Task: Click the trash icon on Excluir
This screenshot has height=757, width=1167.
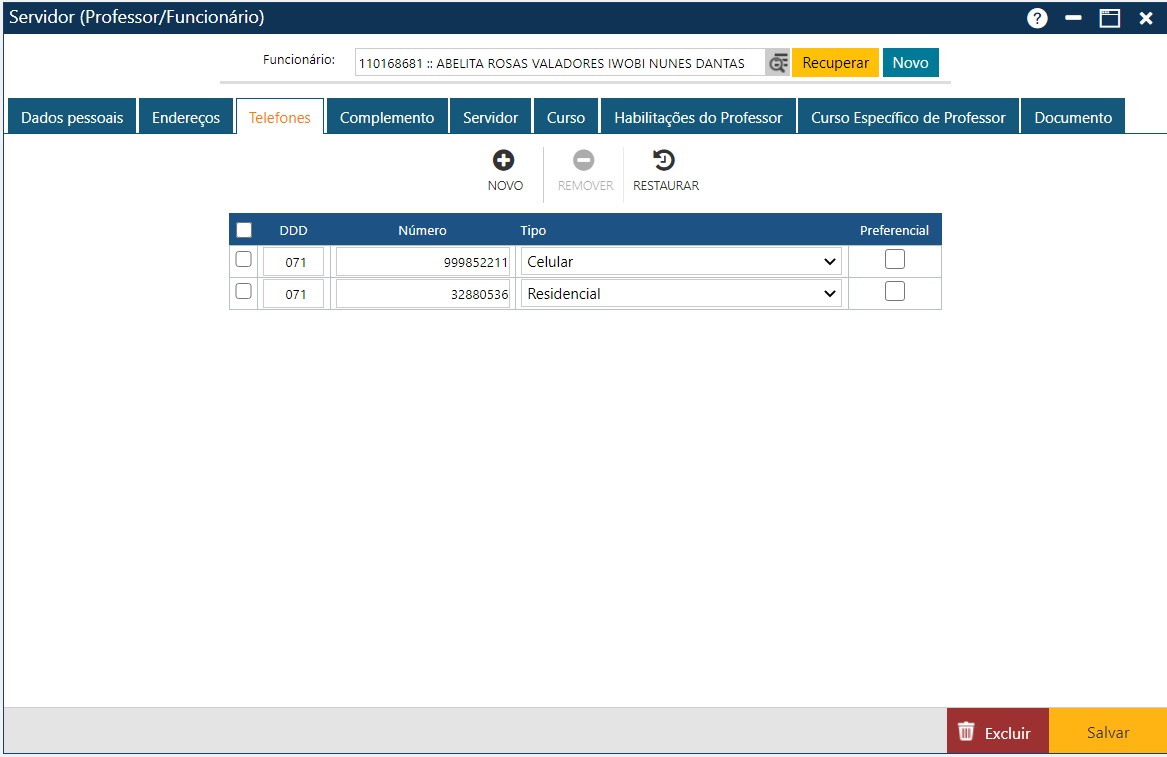Action: (x=966, y=731)
